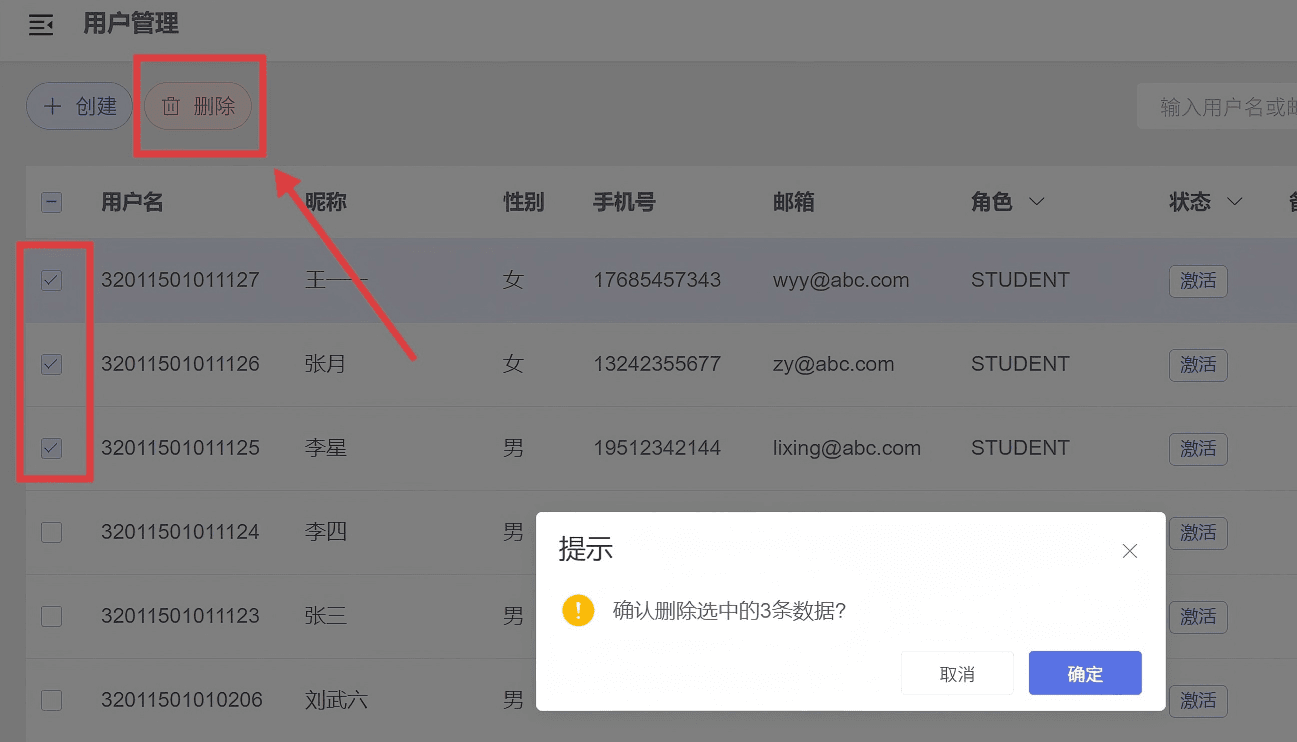
Task: Expand the 角色 column filter dropdown
Action: pyautogui.click(x=1037, y=202)
